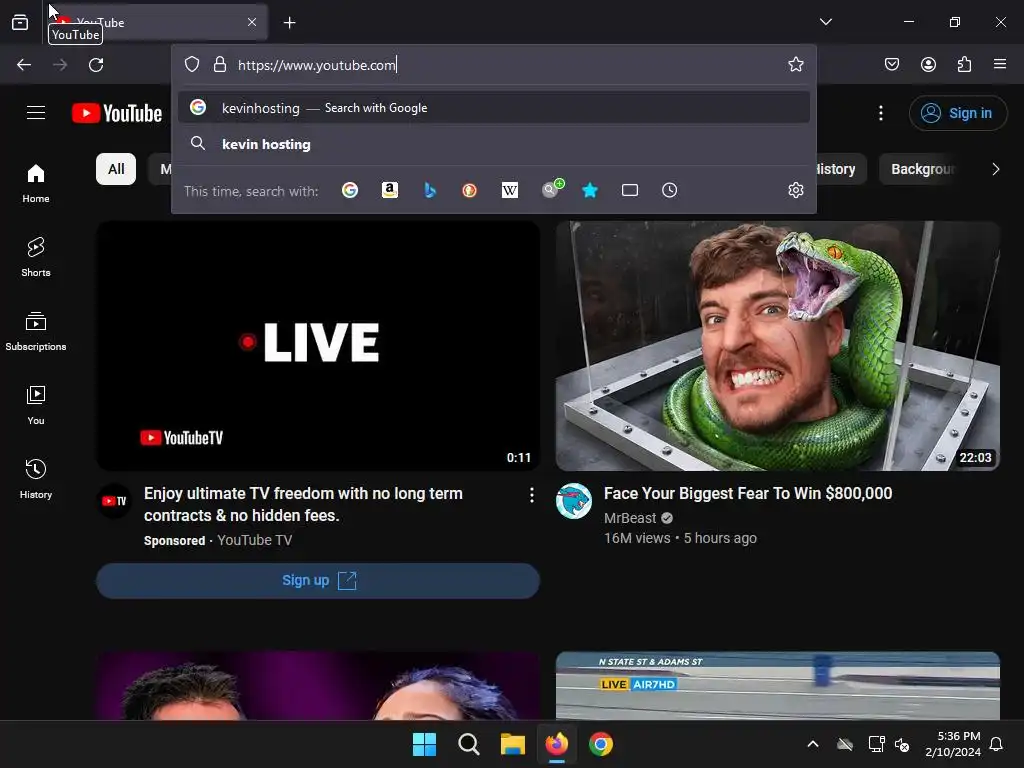Open YouTube guide hamburger menu

[x=36, y=112]
